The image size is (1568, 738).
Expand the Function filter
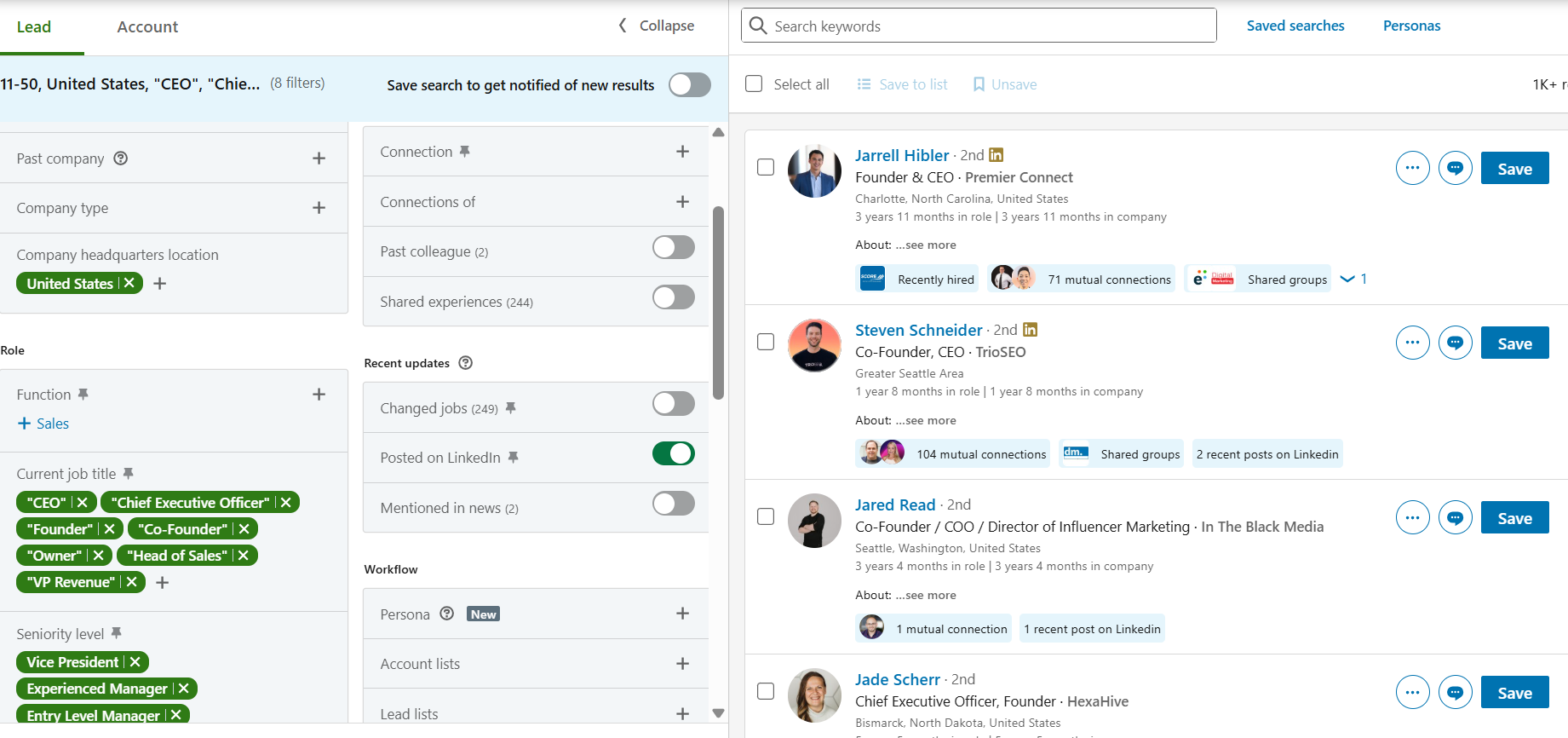(x=319, y=395)
